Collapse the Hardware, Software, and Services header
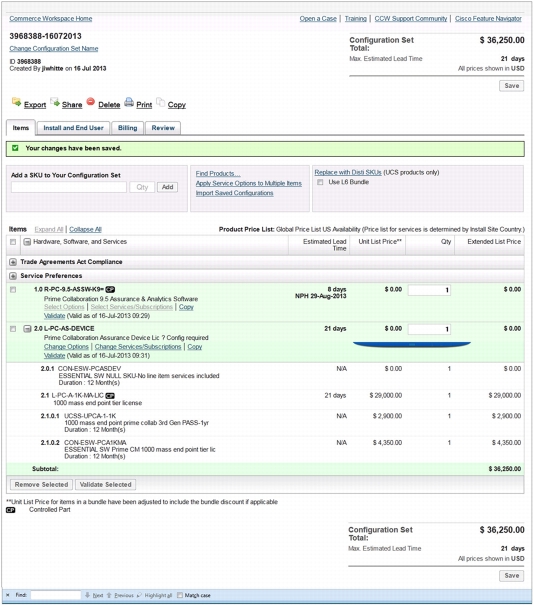Screen dimensions: 534x607 [27, 242]
